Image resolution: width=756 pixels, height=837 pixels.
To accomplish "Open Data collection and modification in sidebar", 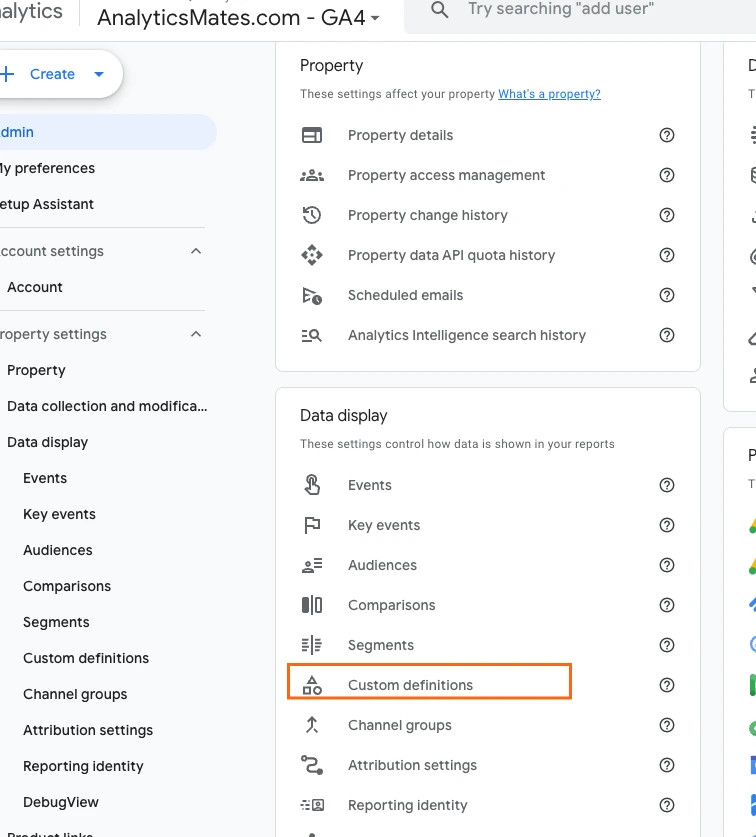I will point(107,406).
